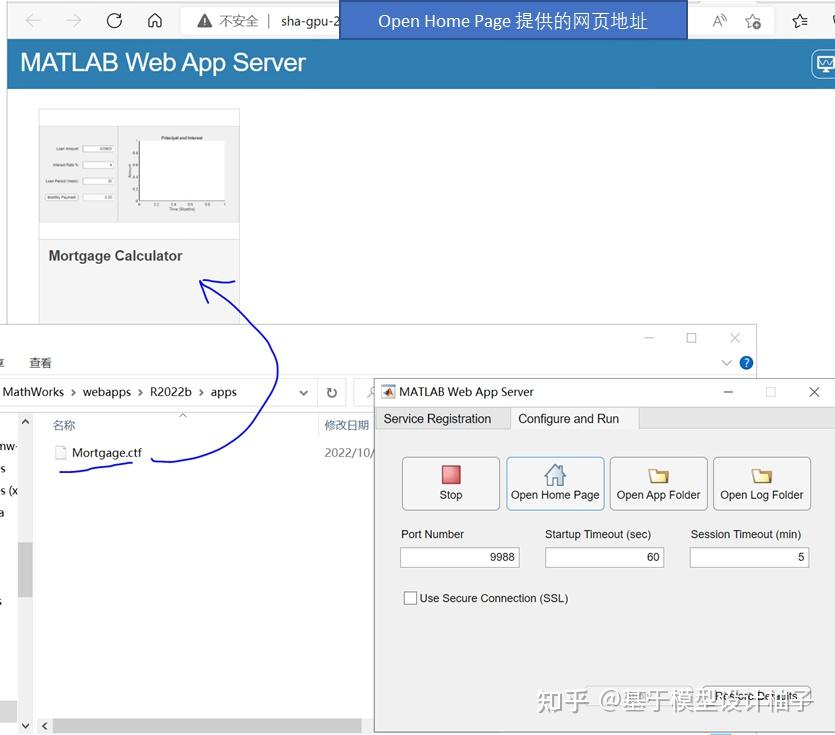The width and height of the screenshot is (835, 735).
Task: Click the Stop server icon
Action: (x=450, y=475)
